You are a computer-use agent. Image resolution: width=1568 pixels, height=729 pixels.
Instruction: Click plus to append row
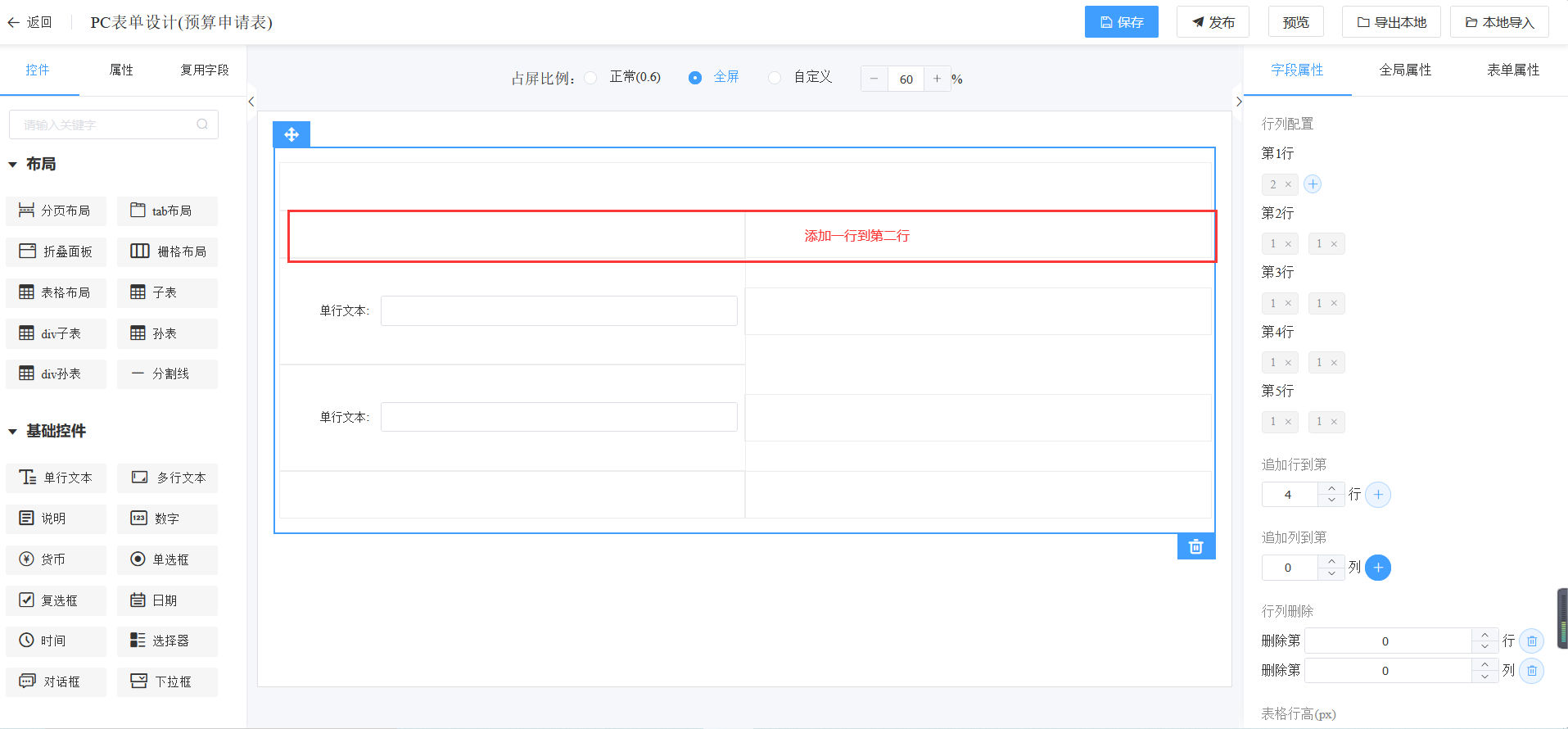pyautogui.click(x=1378, y=495)
